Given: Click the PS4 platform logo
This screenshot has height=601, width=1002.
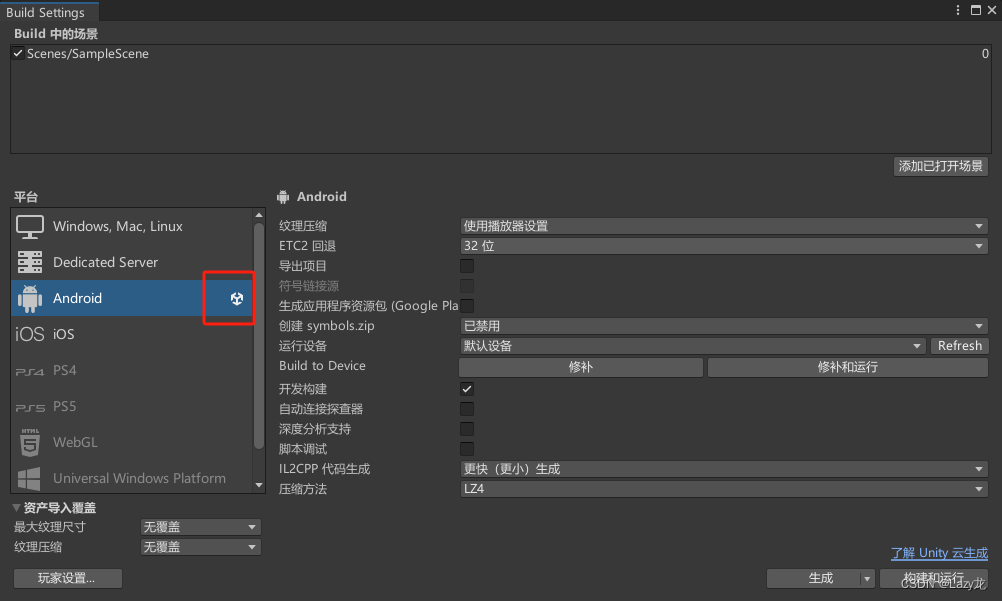Looking at the screenshot, I should 29,371.
